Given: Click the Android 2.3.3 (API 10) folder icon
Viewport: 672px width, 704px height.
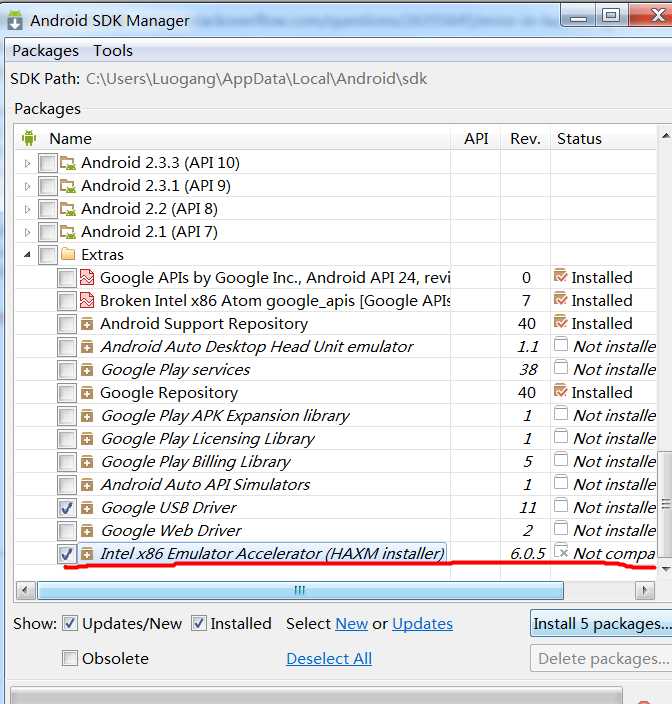Looking at the screenshot, I should [68, 163].
